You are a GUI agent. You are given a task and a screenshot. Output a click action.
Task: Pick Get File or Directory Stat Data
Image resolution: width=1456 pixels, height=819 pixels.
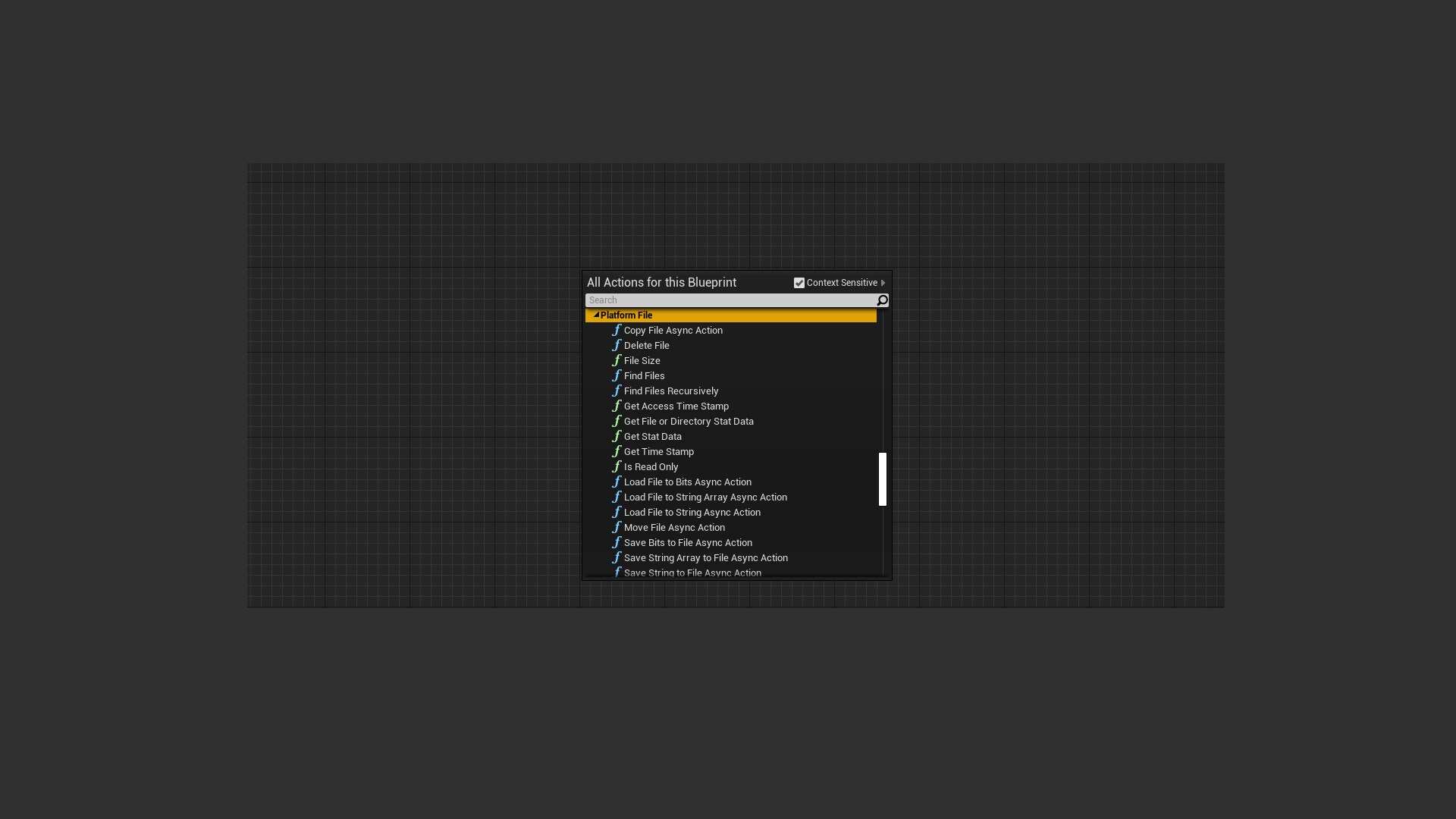pyautogui.click(x=689, y=421)
